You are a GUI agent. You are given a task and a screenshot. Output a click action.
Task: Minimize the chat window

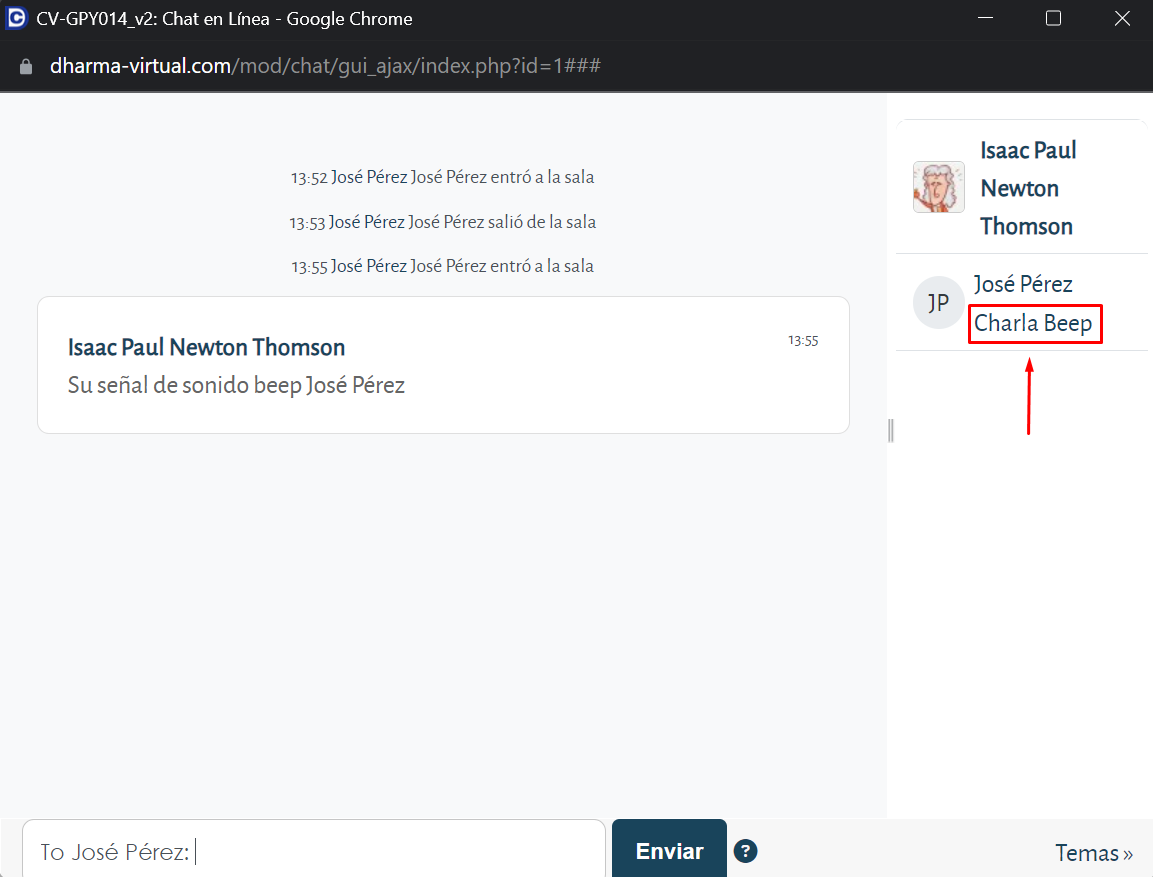tap(984, 19)
